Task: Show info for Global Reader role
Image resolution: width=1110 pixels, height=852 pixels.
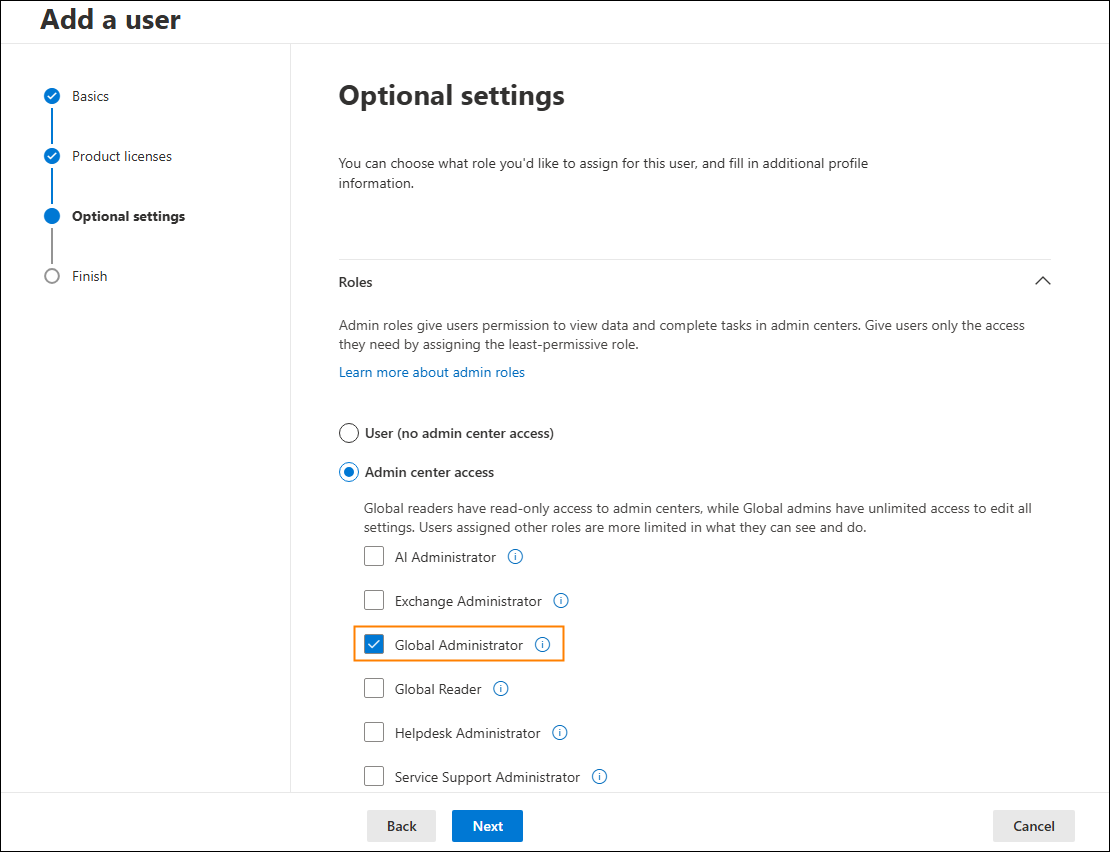Action: tap(500, 689)
